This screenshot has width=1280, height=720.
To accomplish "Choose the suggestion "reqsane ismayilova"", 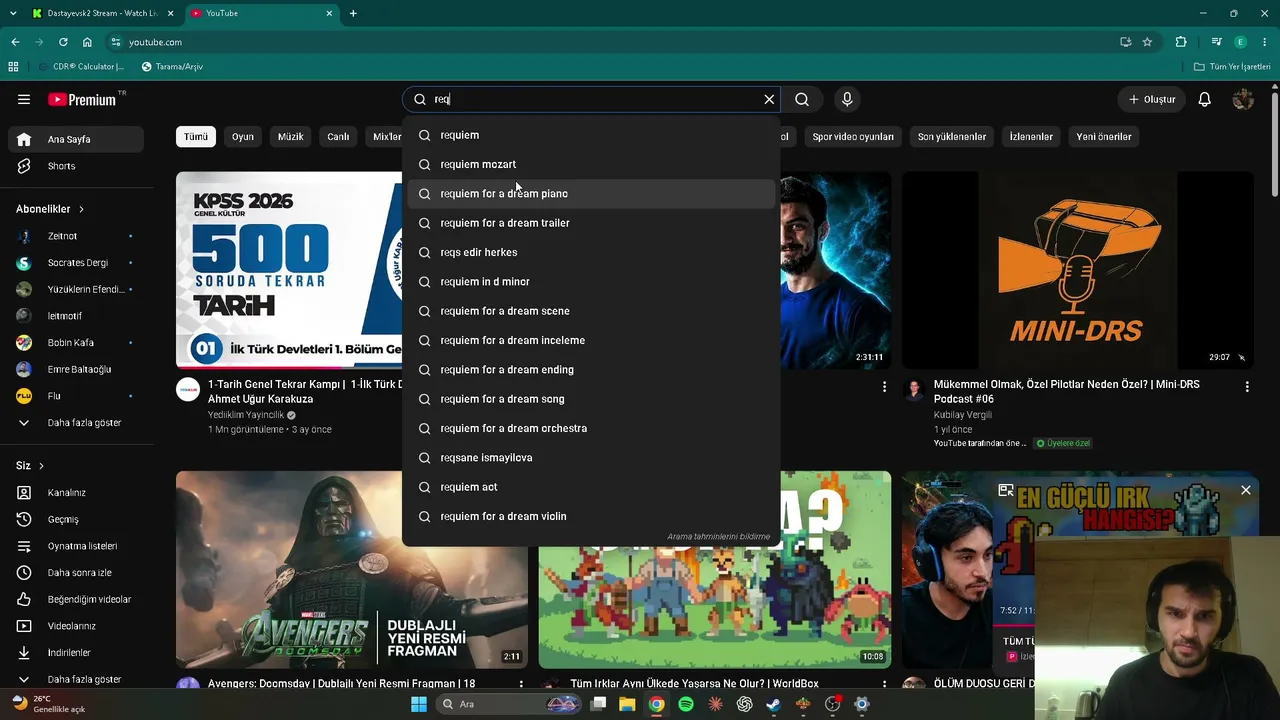I will click(591, 458).
